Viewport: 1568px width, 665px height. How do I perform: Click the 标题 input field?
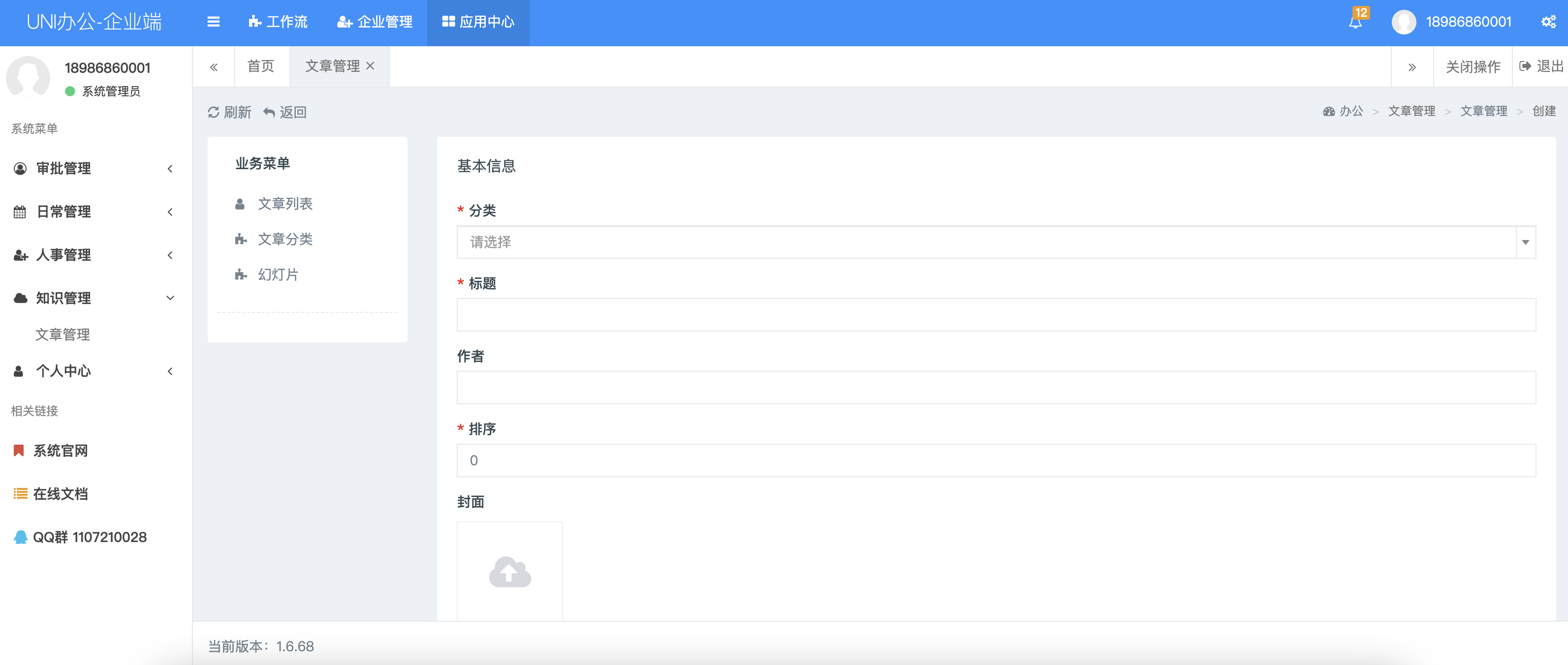point(996,315)
